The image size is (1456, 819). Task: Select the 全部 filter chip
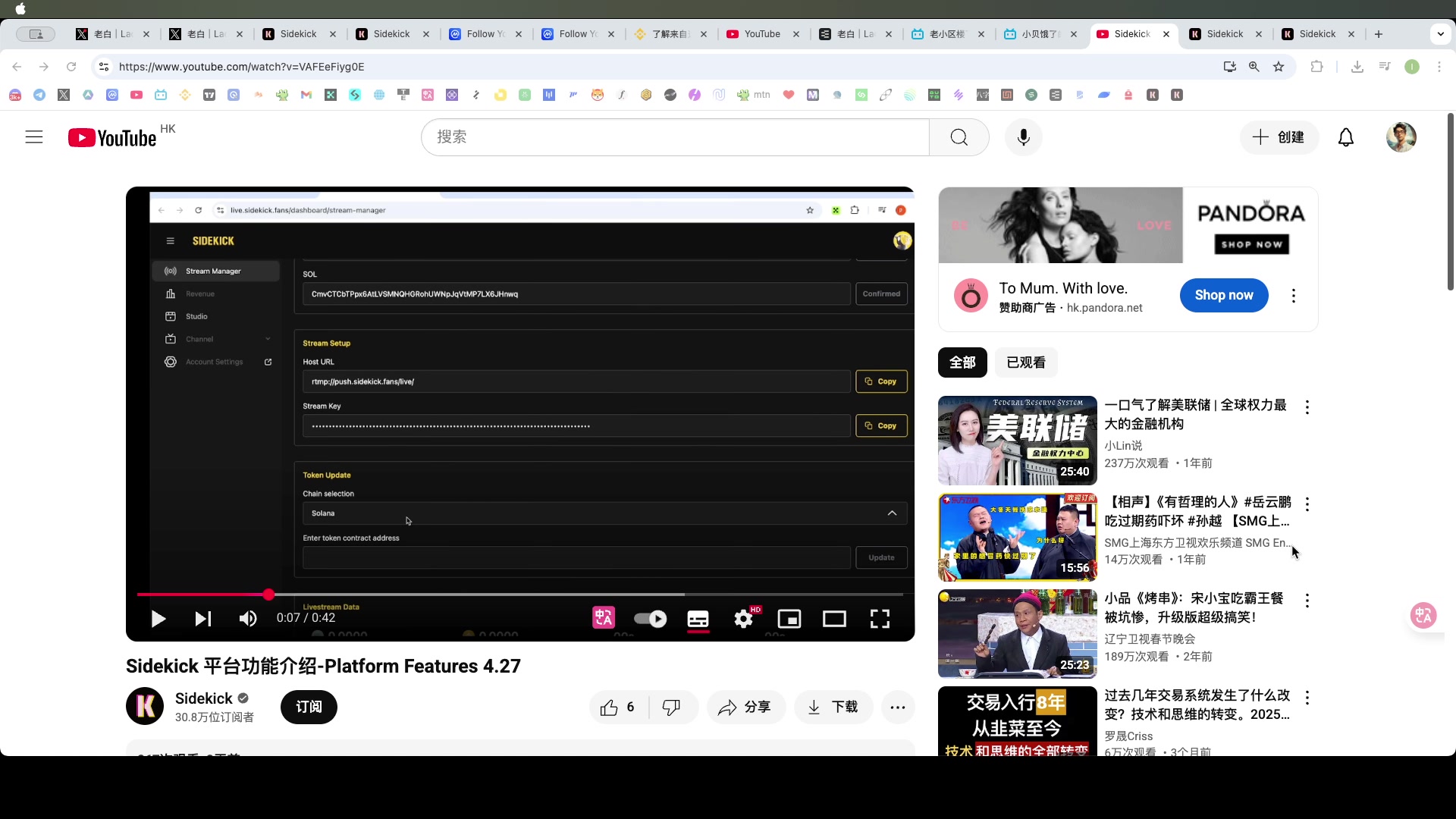coord(962,362)
